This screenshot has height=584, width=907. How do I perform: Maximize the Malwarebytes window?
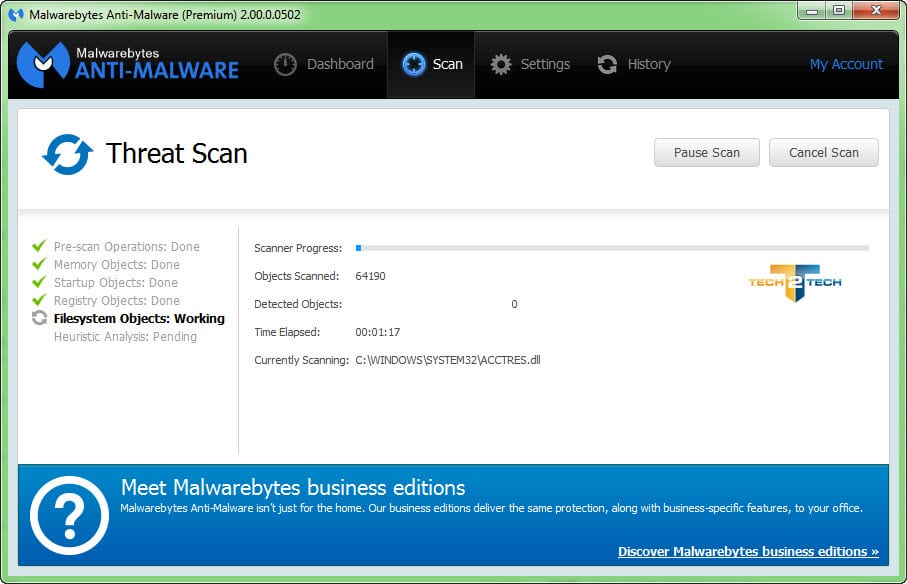839,11
